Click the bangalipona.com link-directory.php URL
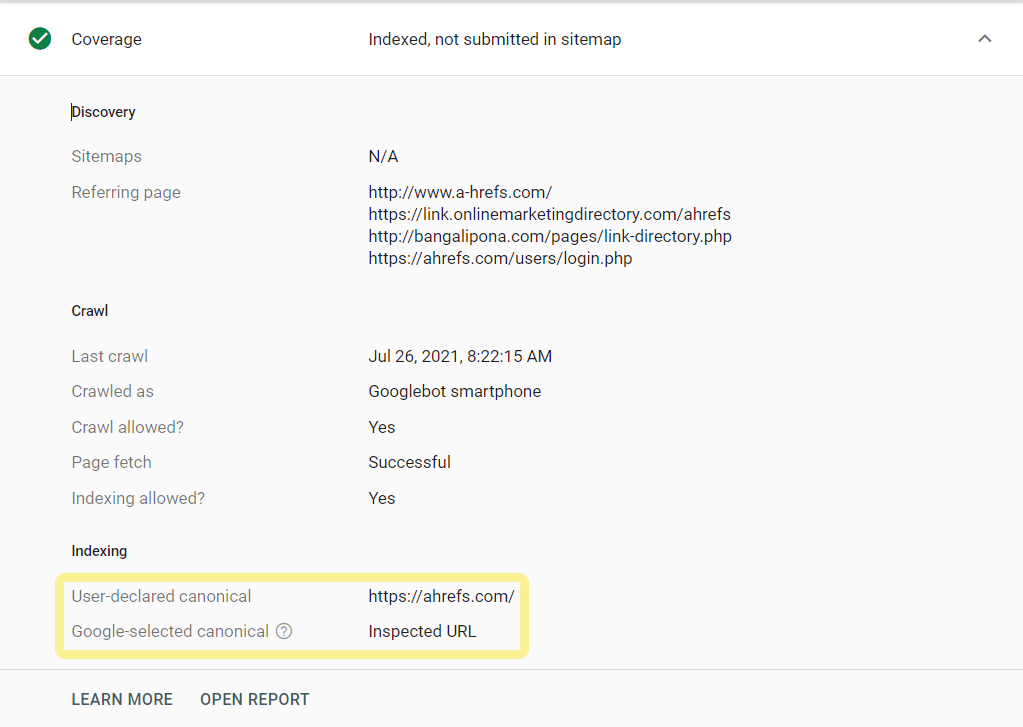This screenshot has width=1023, height=727. click(x=550, y=236)
